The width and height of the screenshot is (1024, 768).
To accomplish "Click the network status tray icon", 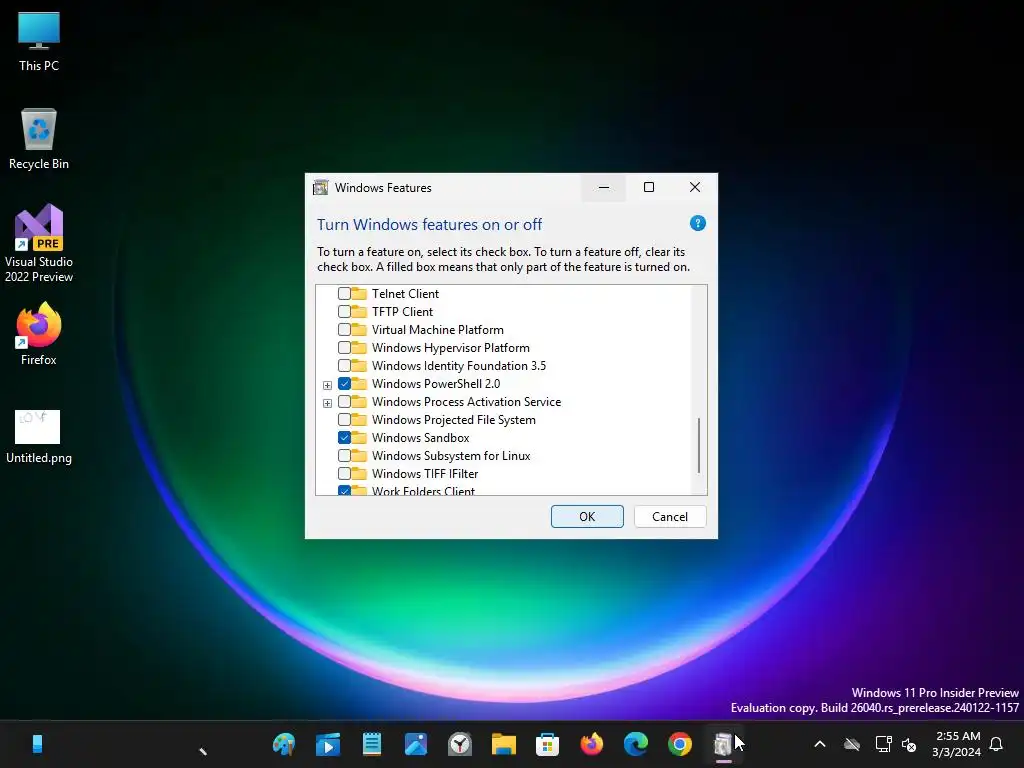I will pyautogui.click(x=883, y=744).
